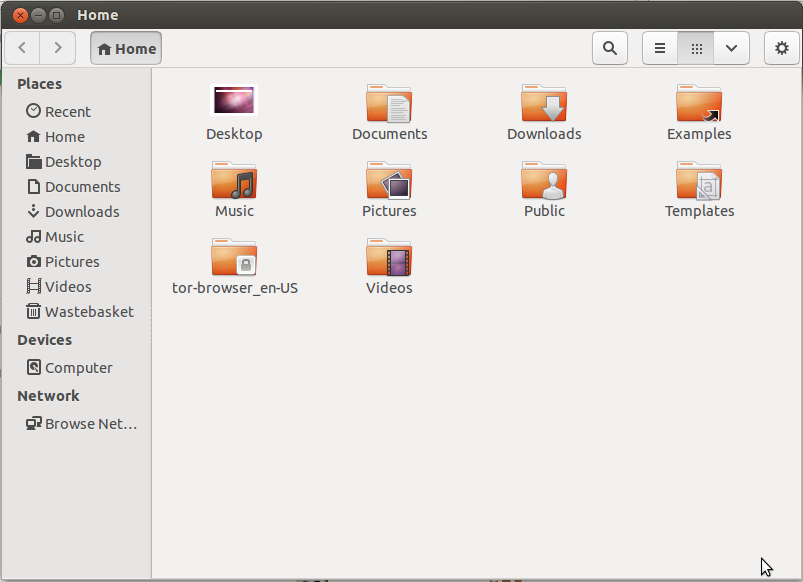Toggle the search bar
The height and width of the screenshot is (582, 803).
coord(610,47)
